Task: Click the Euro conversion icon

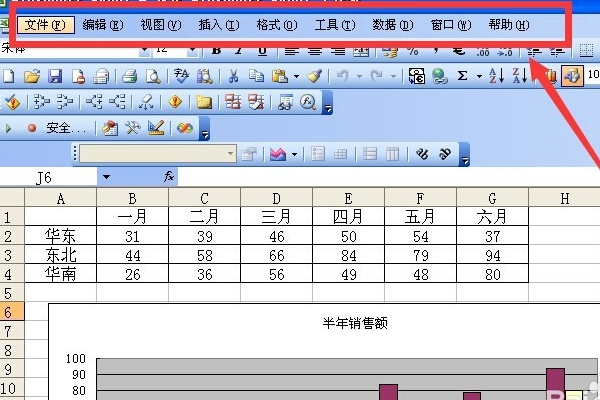Action: [x=417, y=76]
